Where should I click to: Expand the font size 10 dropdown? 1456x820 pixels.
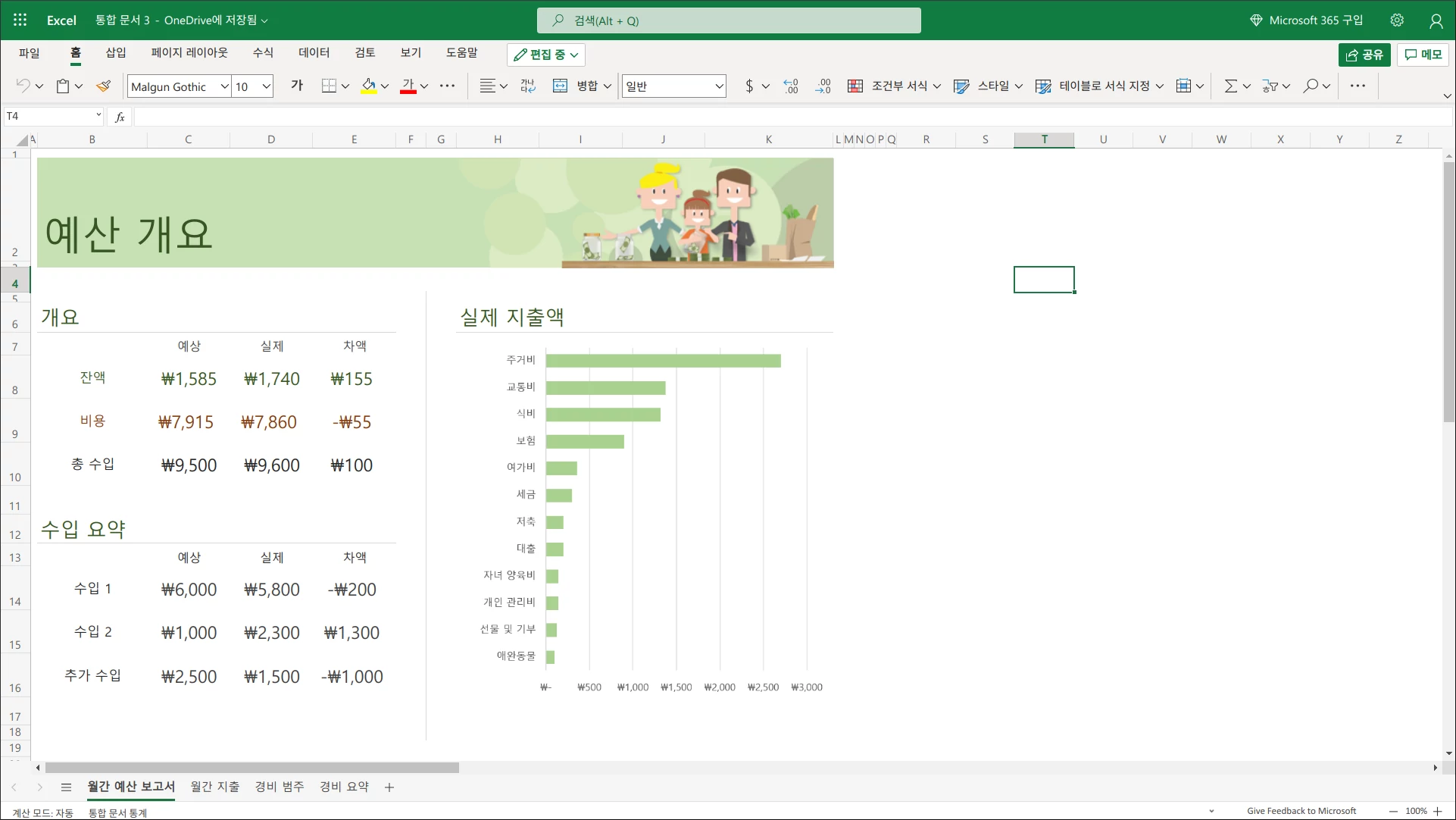266,86
